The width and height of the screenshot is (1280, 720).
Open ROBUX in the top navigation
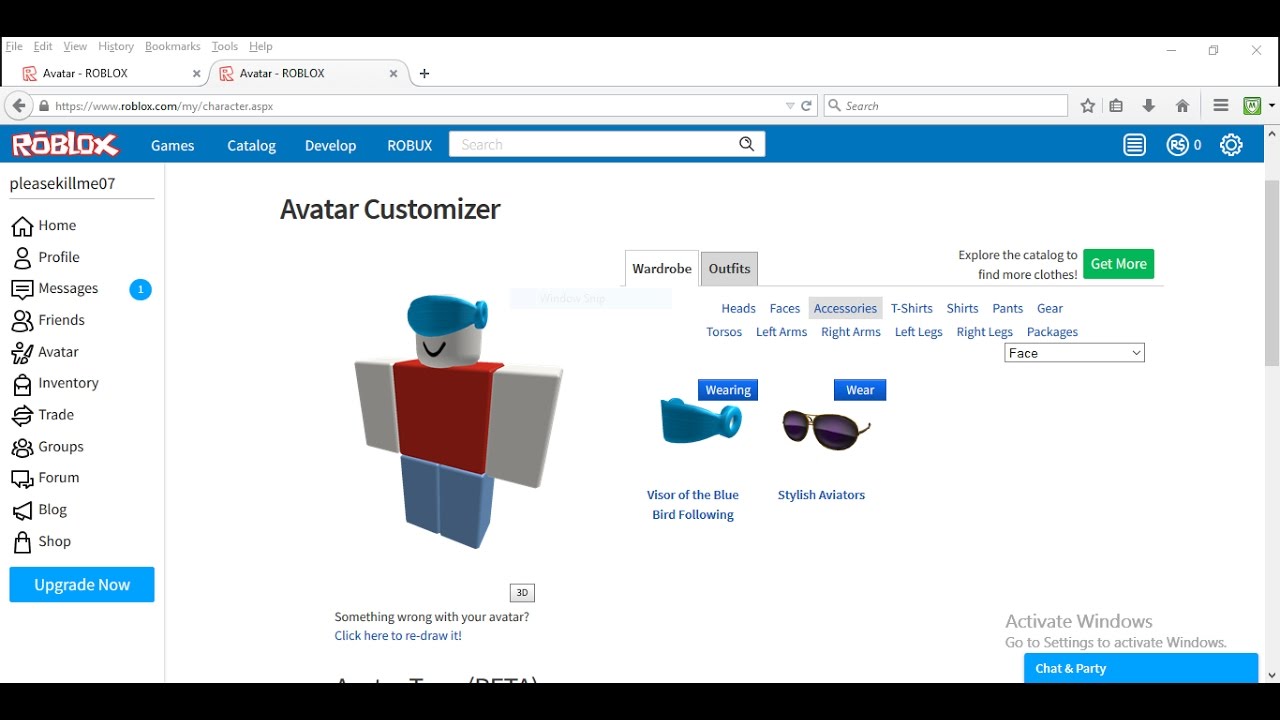(410, 145)
